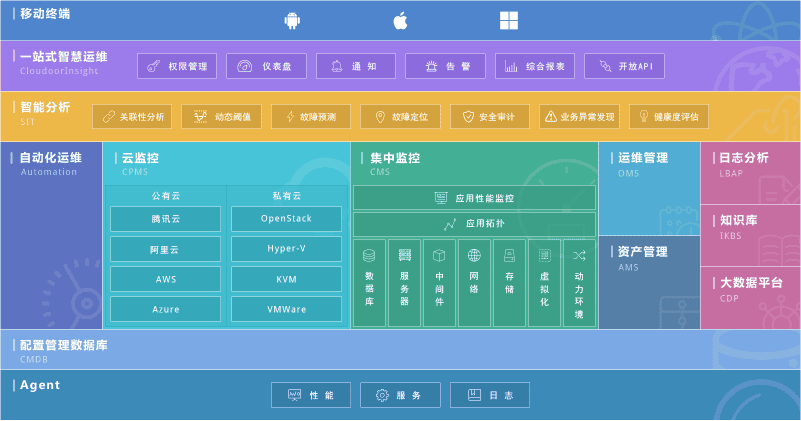Choose the 腾讯云 public cloud option
801x421 pixels.
coord(165,218)
